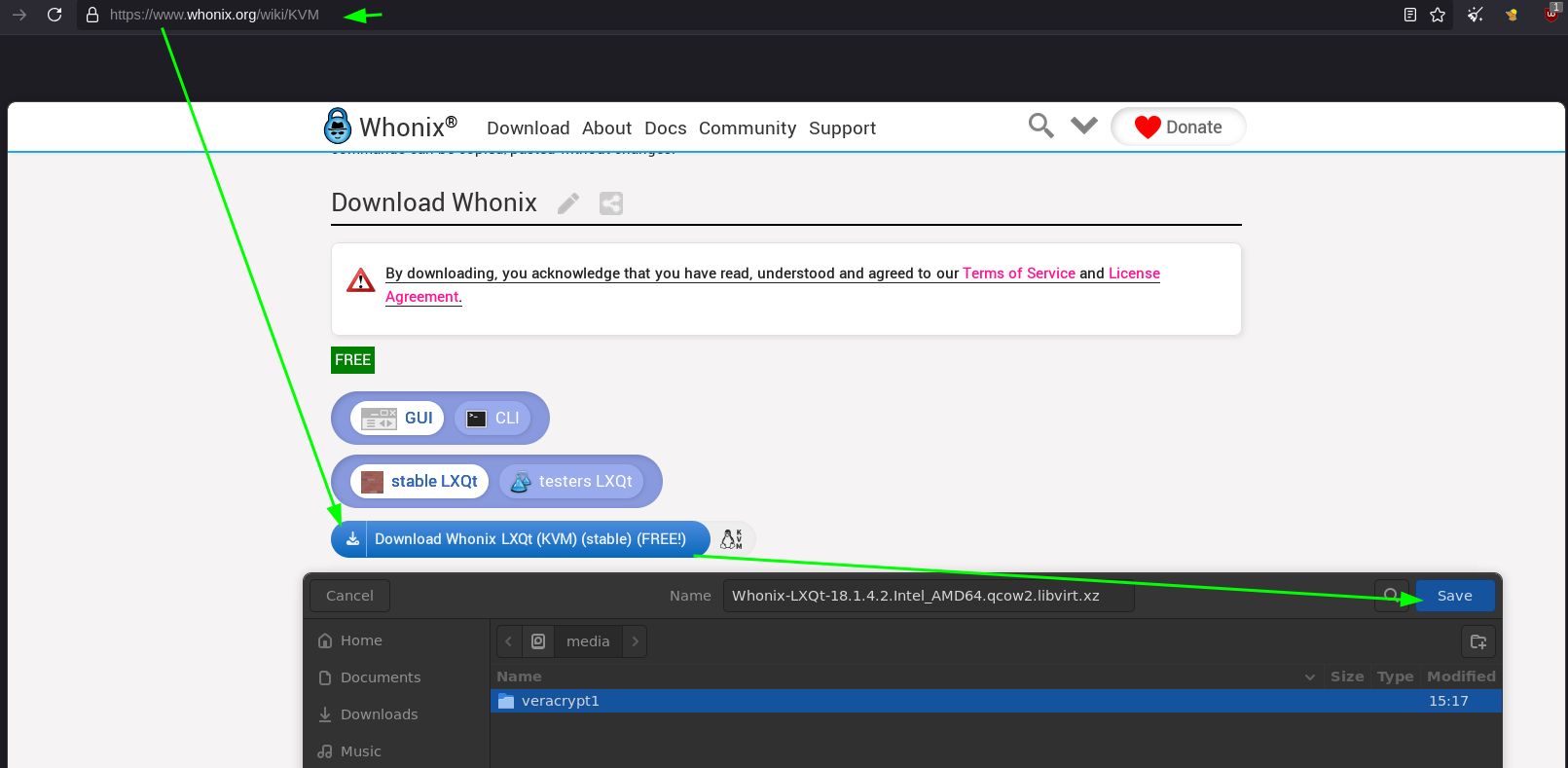The height and width of the screenshot is (768, 1568).
Task: Click the file Name input field
Action: (x=929, y=596)
